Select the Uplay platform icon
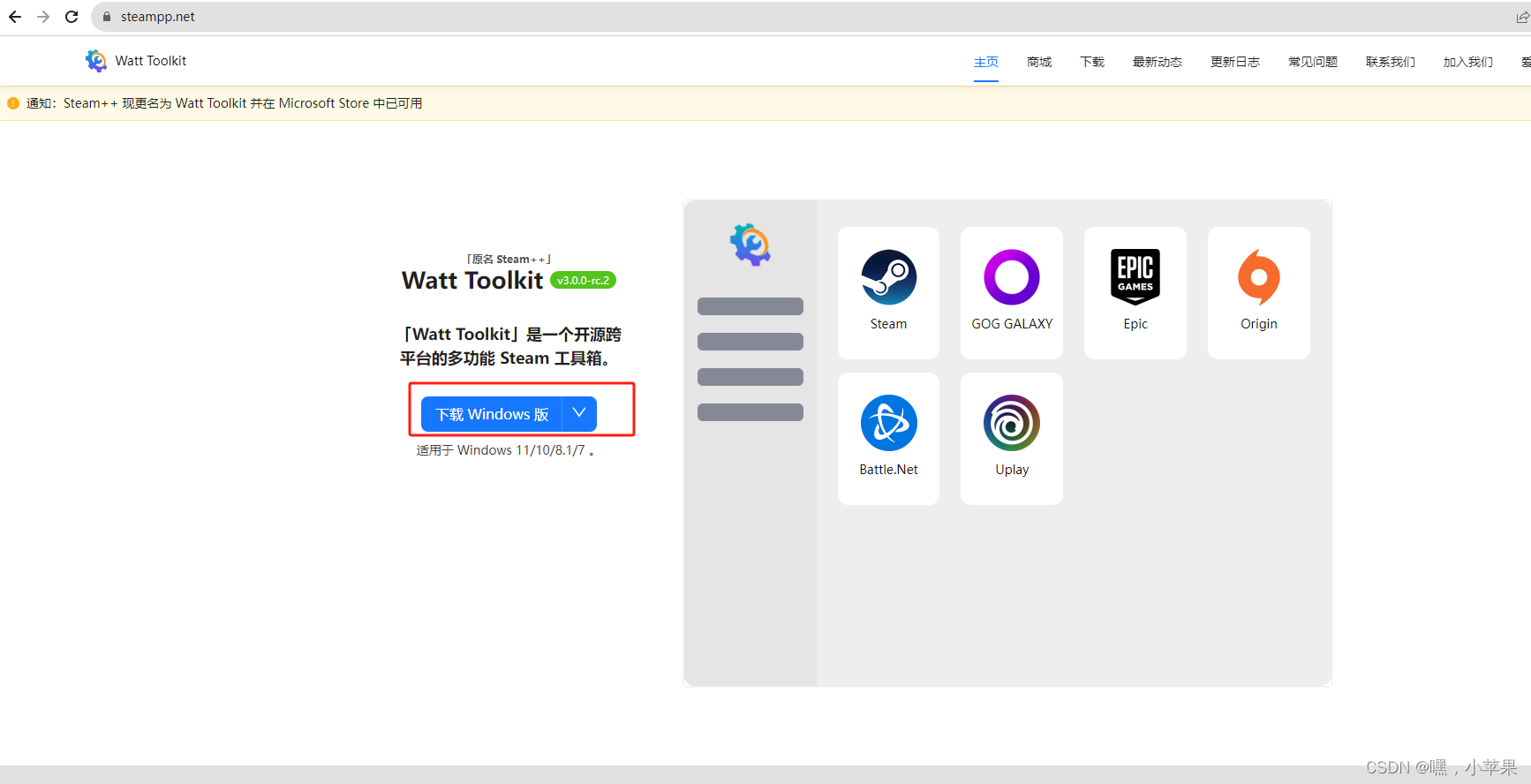The width and height of the screenshot is (1531, 784). pyautogui.click(x=1012, y=423)
